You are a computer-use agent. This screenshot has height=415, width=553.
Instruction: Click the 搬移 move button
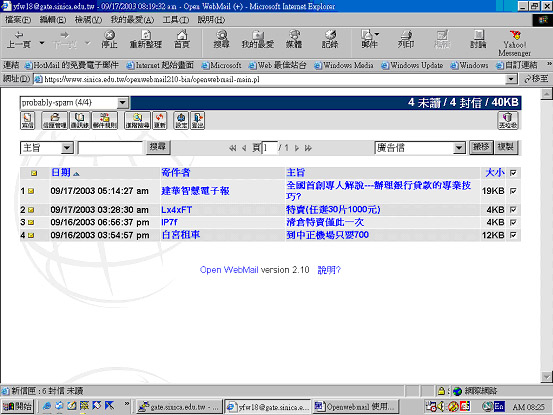481,147
